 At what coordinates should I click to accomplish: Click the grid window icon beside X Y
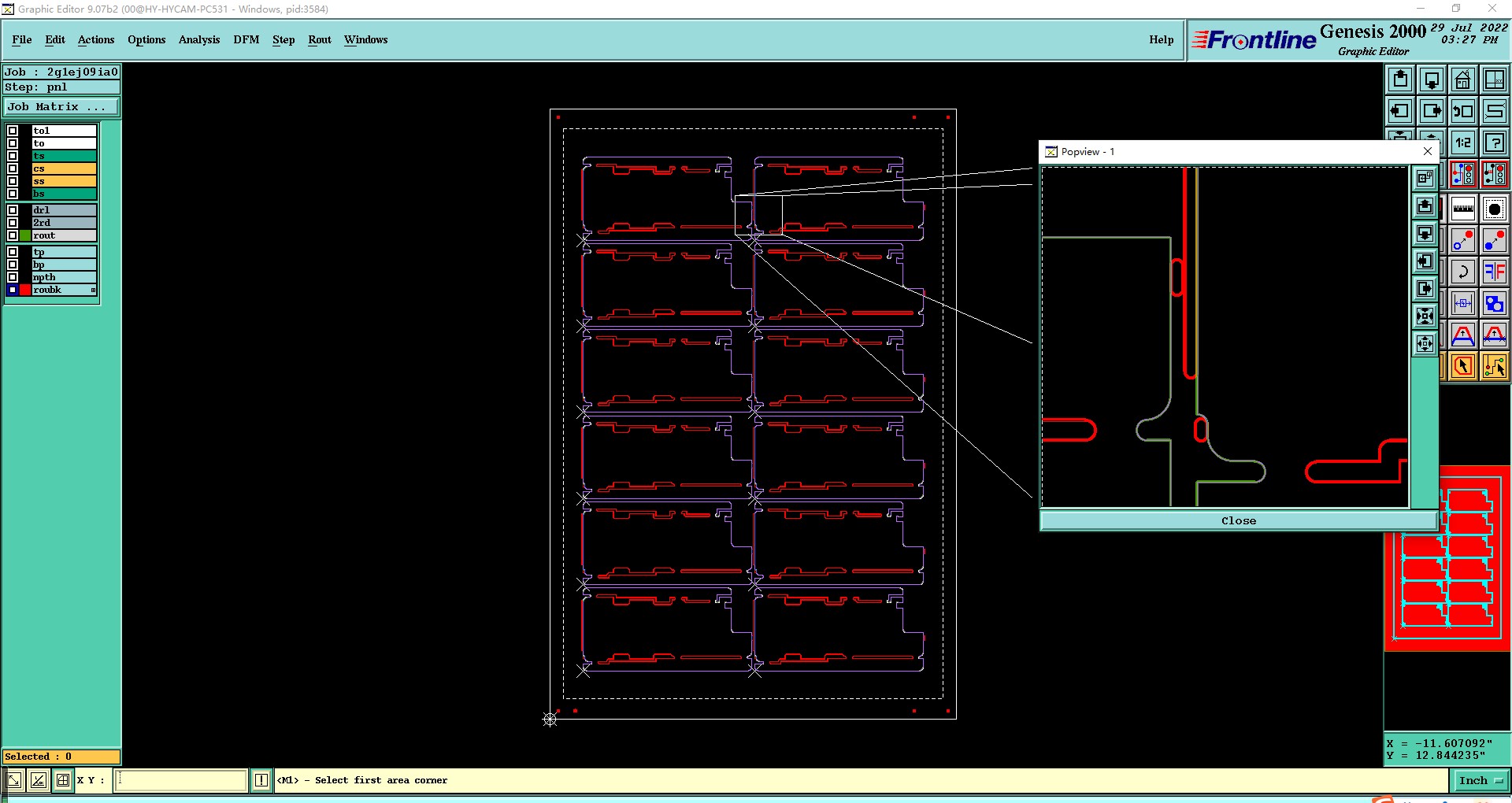tap(63, 780)
